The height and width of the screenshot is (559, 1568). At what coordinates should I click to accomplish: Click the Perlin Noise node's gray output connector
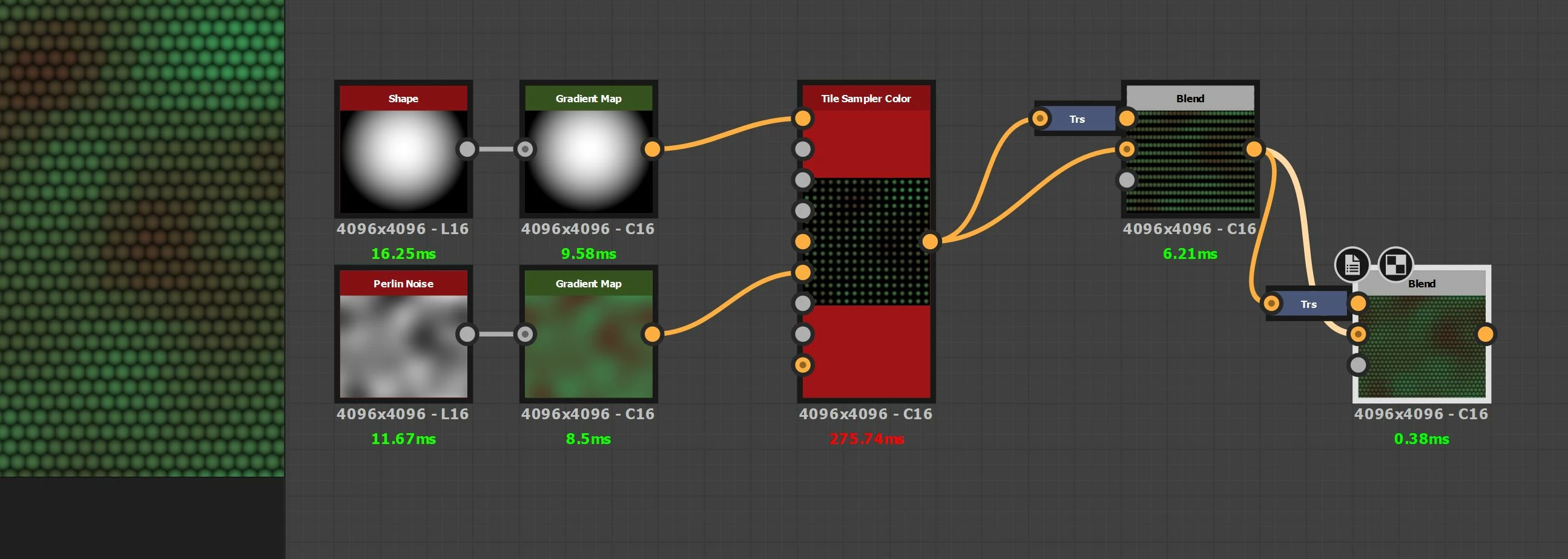pos(467,334)
